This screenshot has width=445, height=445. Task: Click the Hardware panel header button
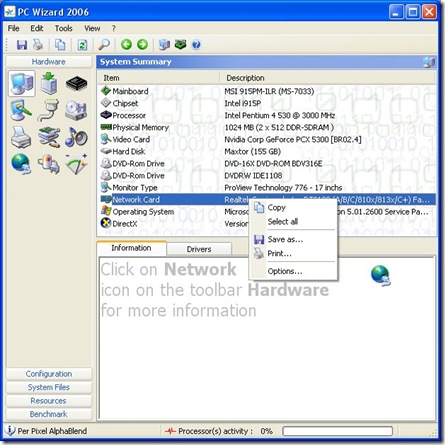49,62
